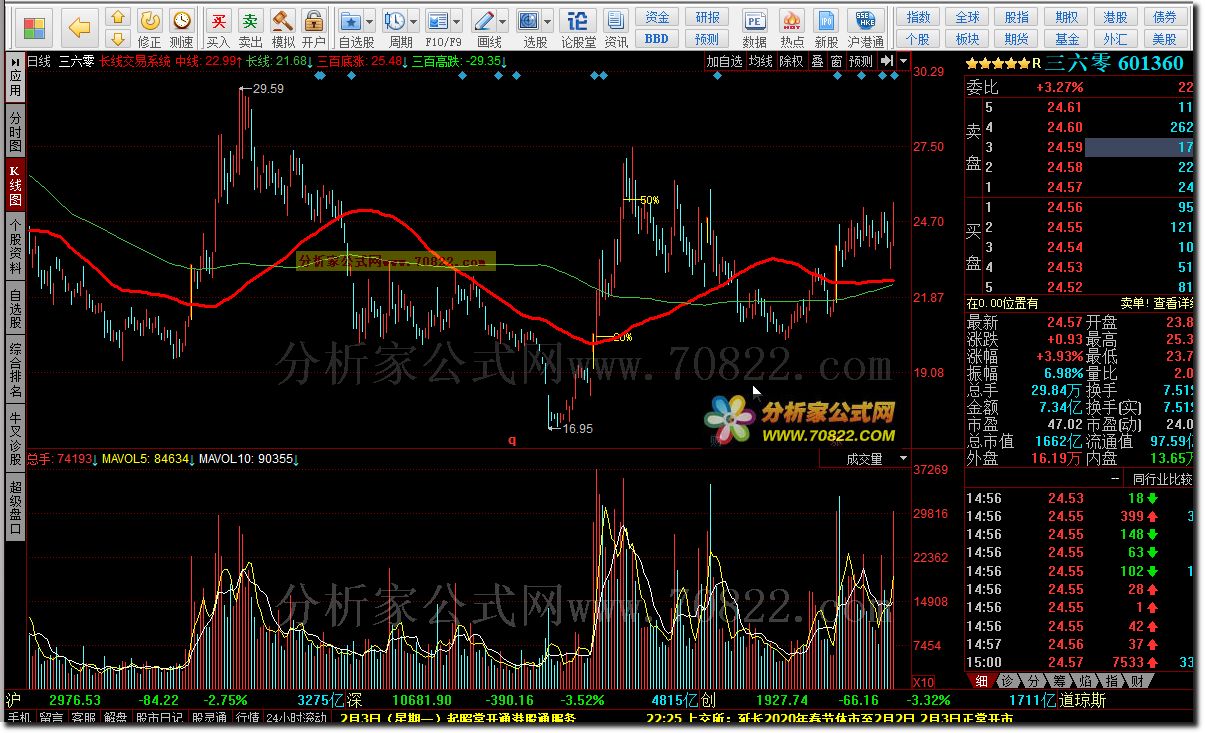Click the 美股 US stocks button

(x=1165, y=39)
